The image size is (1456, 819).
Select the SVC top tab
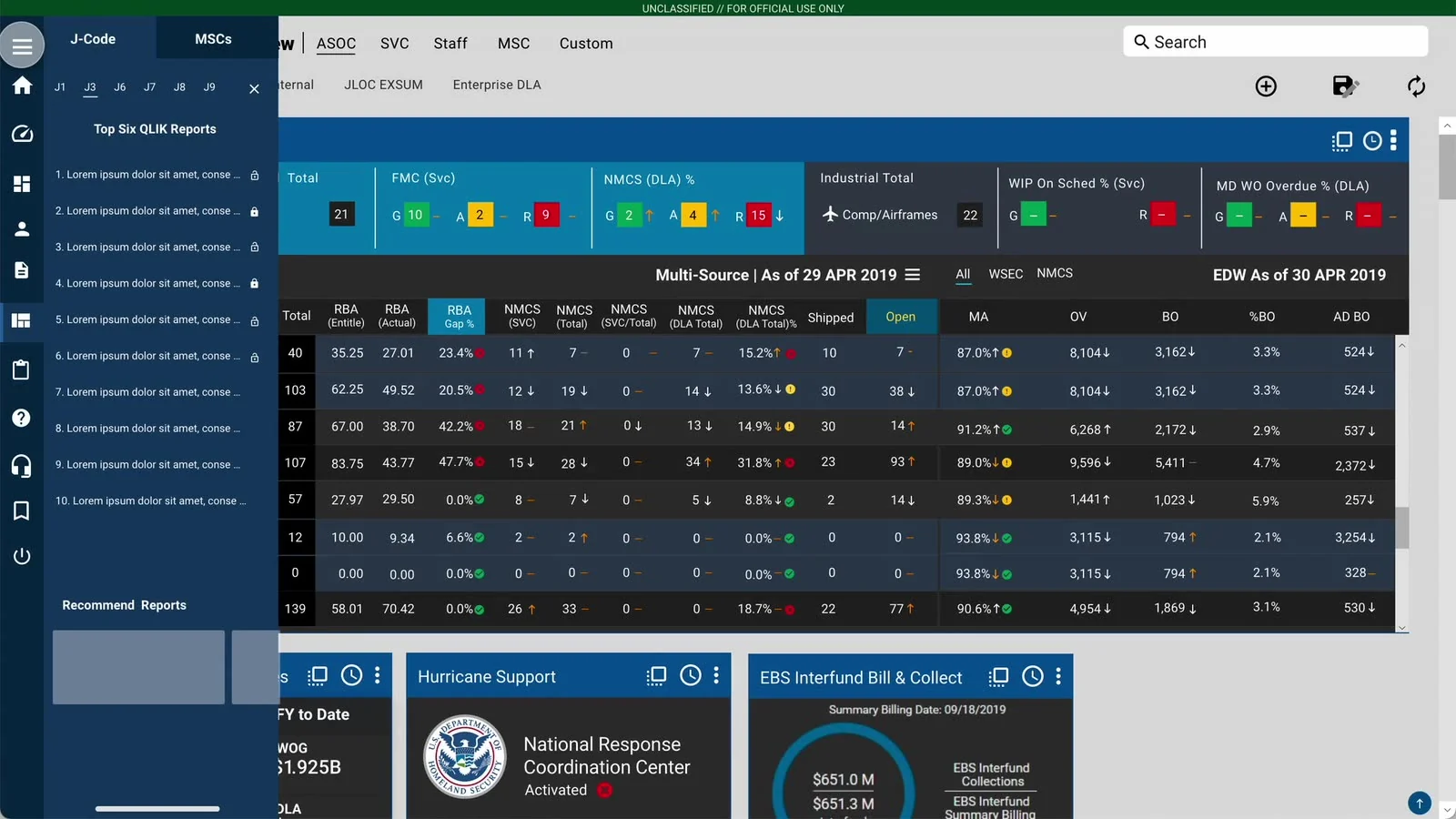click(395, 44)
